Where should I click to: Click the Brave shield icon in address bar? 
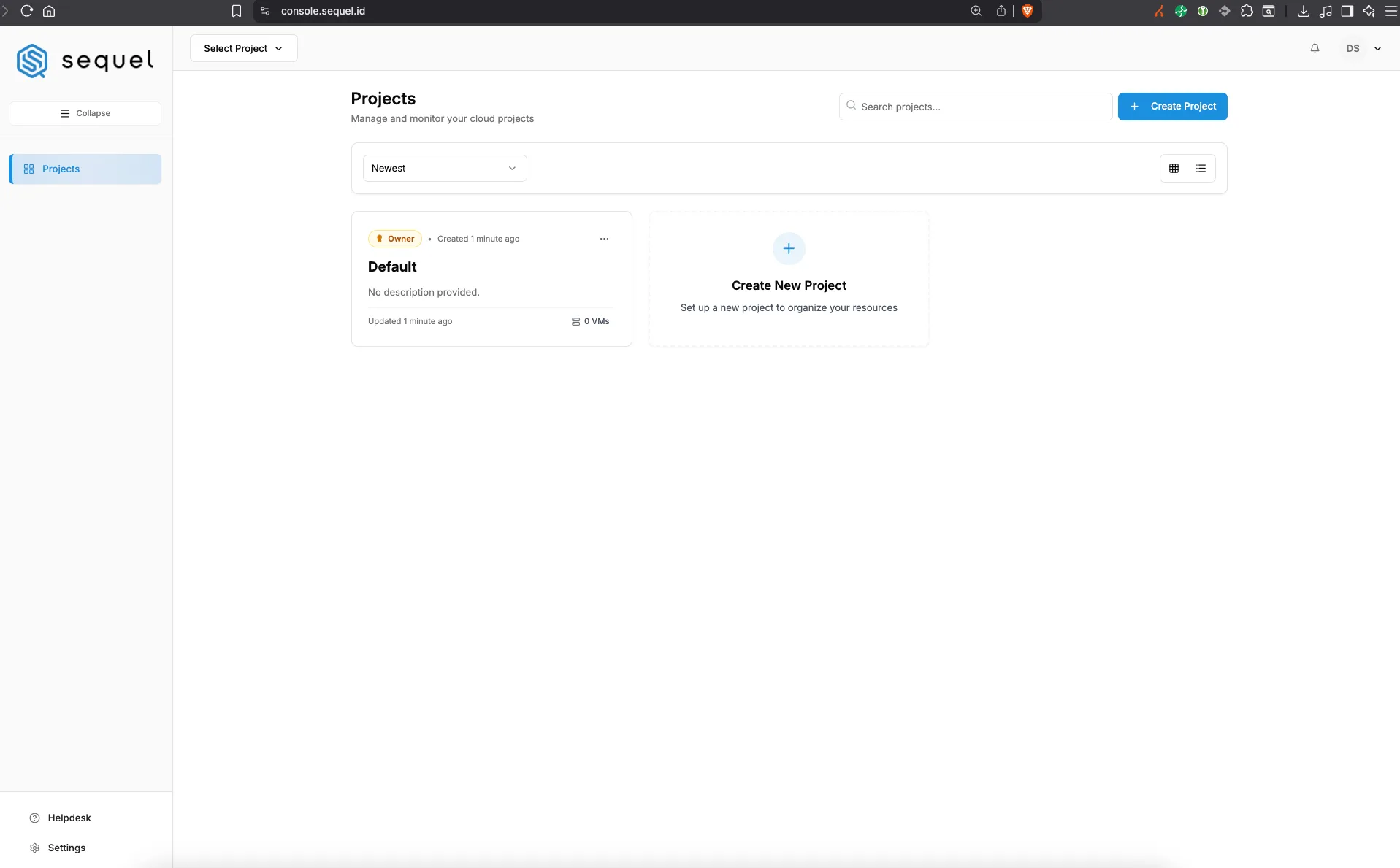coord(1027,11)
